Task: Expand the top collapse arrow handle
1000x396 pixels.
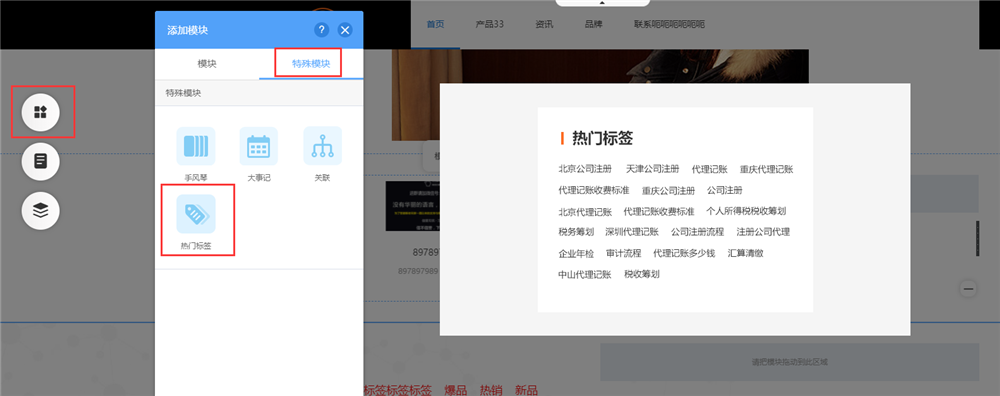Action: 601,3
